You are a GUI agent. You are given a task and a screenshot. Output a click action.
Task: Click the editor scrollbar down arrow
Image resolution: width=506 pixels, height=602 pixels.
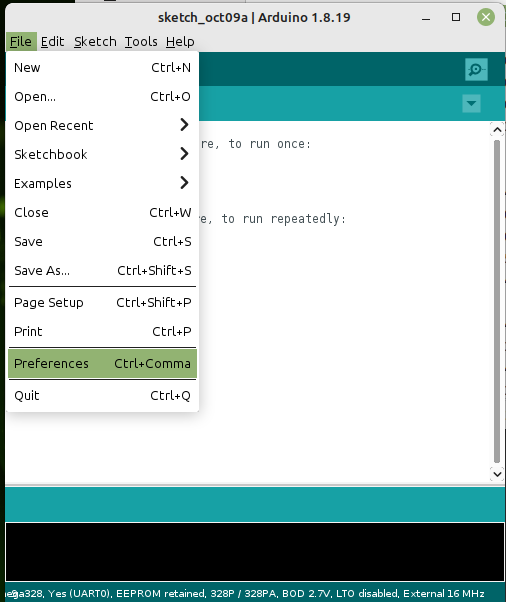(497, 474)
